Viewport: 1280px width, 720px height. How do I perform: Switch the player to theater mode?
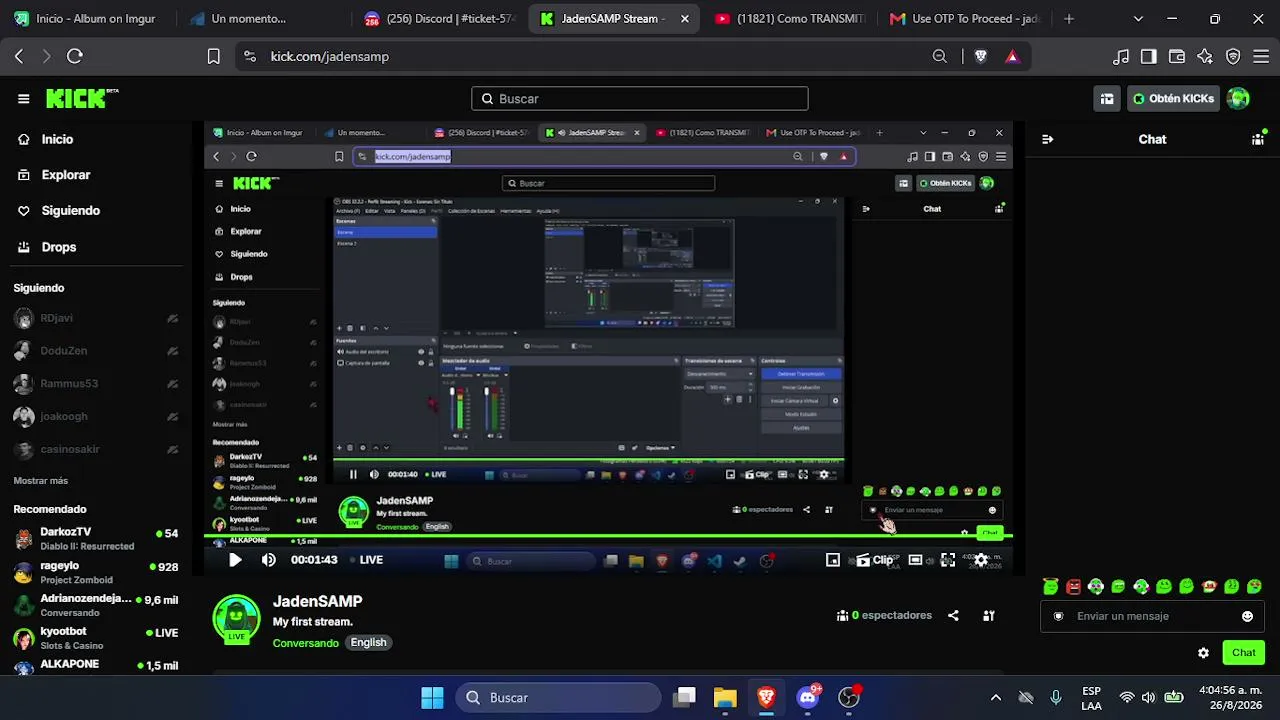(x=915, y=560)
